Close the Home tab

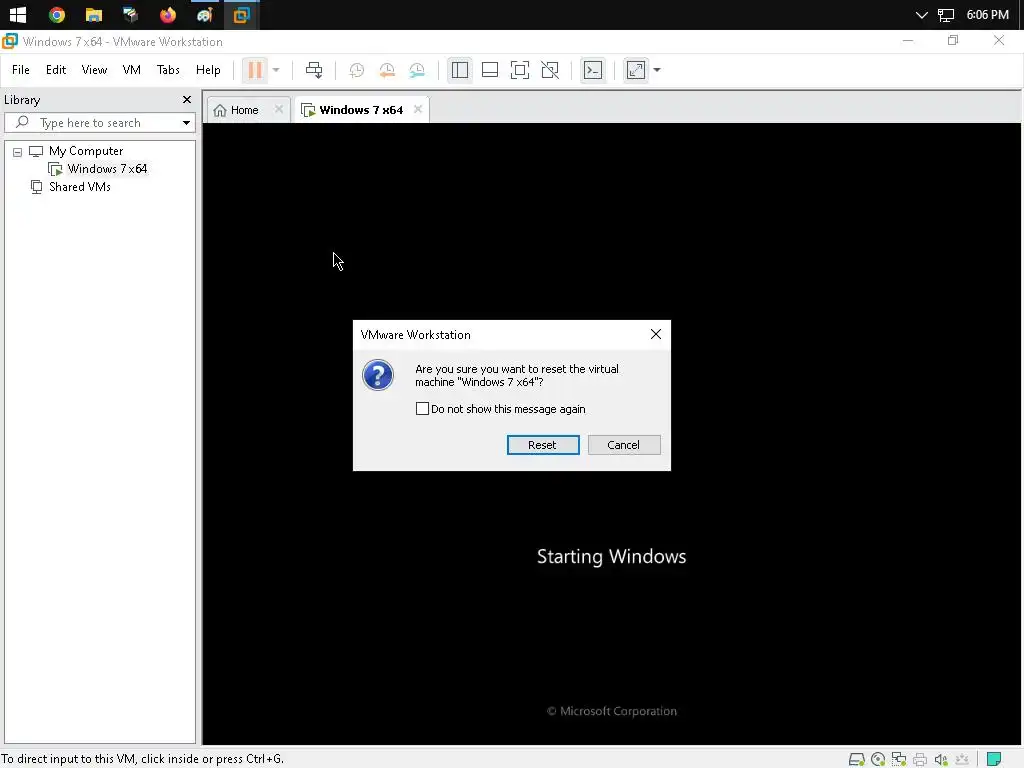click(x=279, y=109)
